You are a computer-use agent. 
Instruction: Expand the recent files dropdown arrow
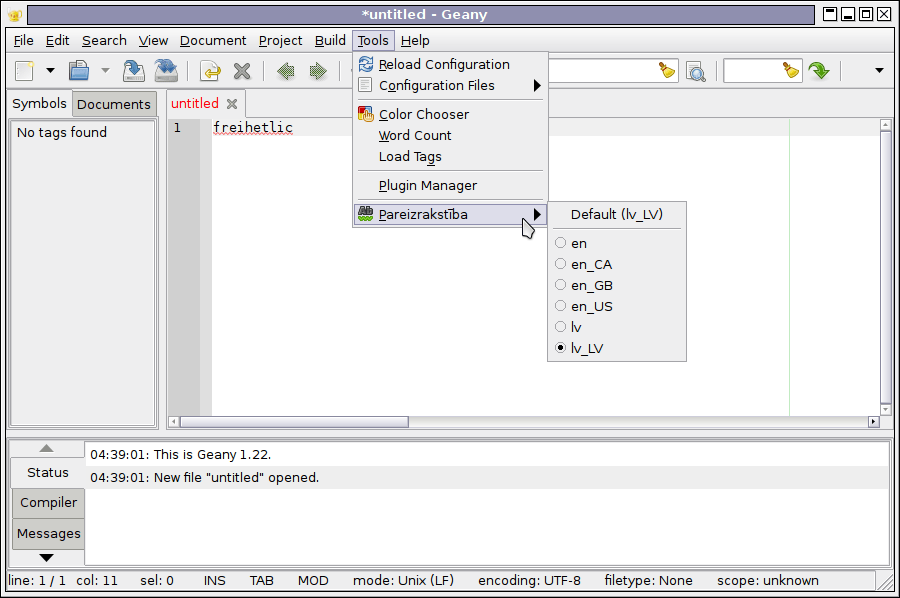[x=105, y=71]
